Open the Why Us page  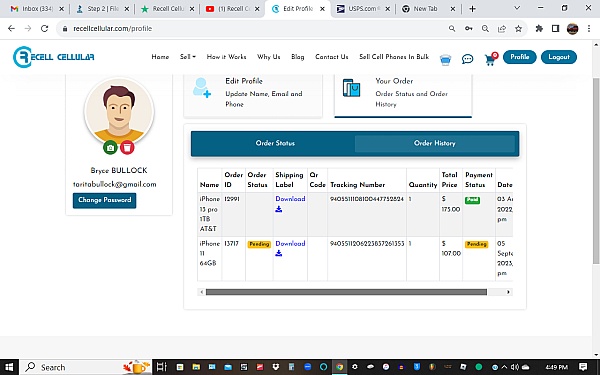tap(268, 57)
